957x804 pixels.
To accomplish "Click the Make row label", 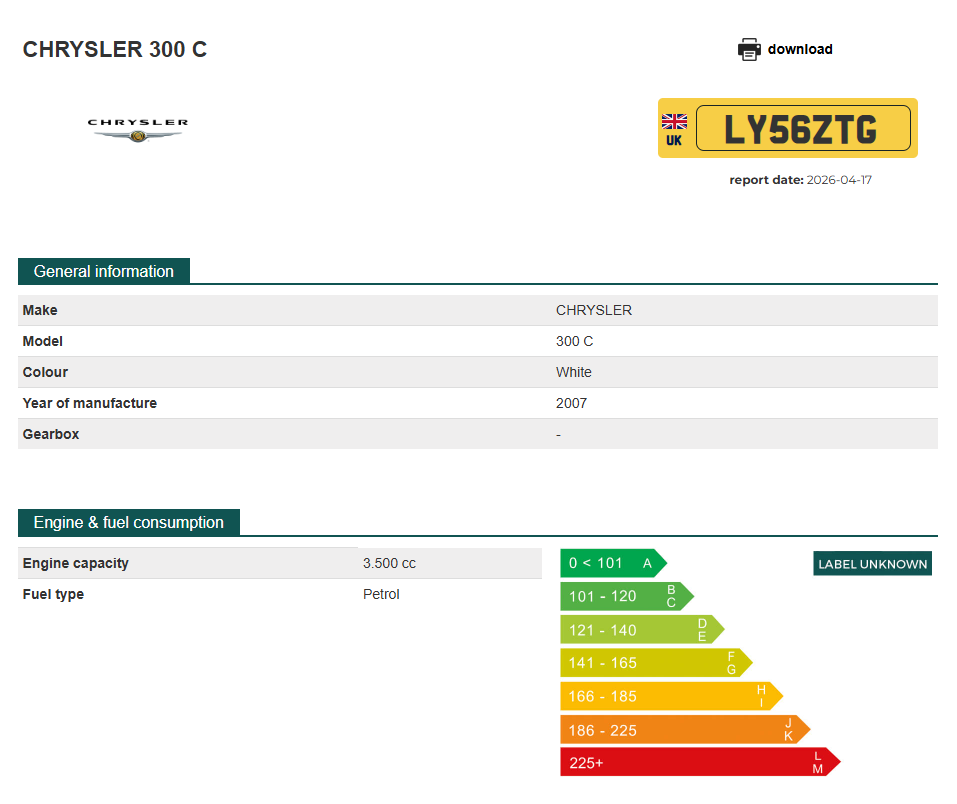I will [x=40, y=310].
